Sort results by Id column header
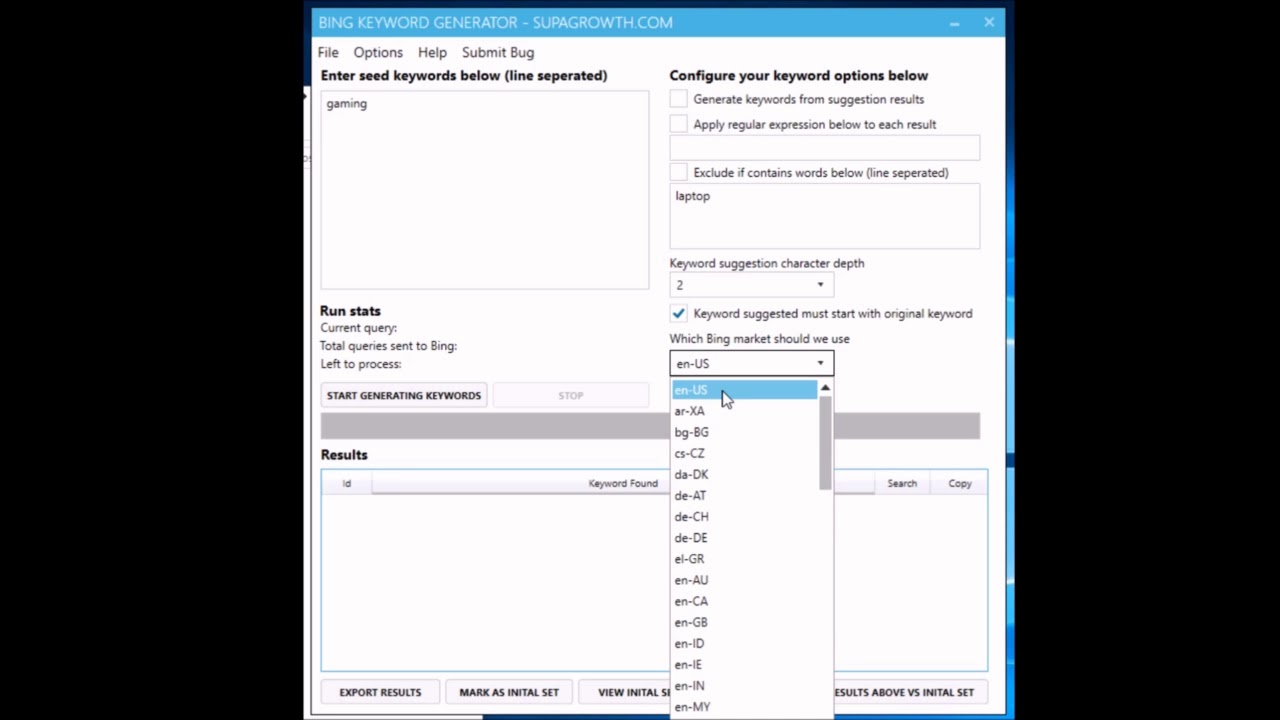Viewport: 1280px width, 720px height. [347, 484]
